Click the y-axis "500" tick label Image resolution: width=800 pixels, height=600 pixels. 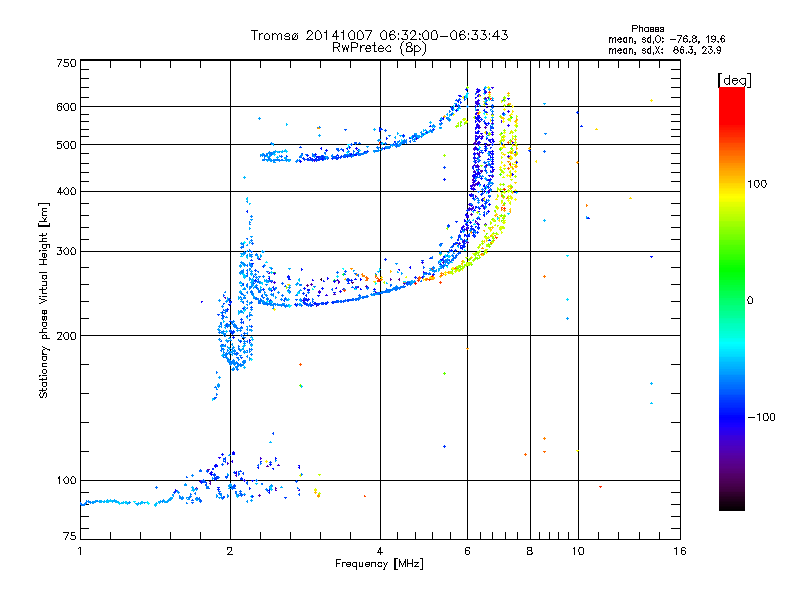click(x=66, y=145)
